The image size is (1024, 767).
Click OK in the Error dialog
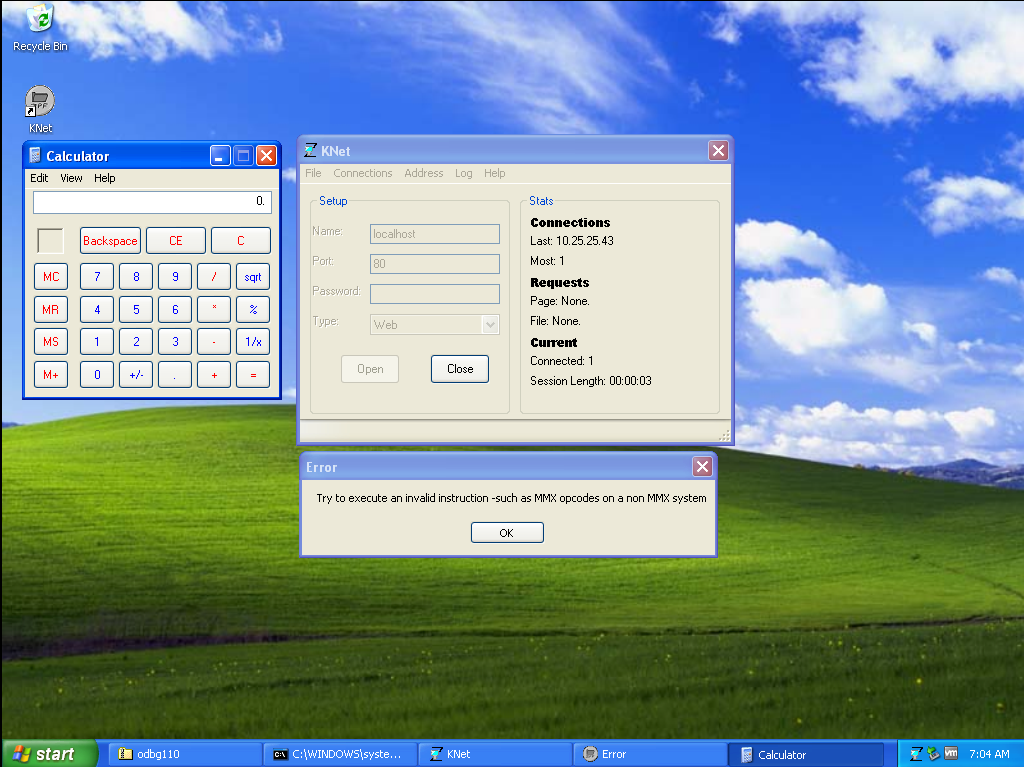point(507,532)
